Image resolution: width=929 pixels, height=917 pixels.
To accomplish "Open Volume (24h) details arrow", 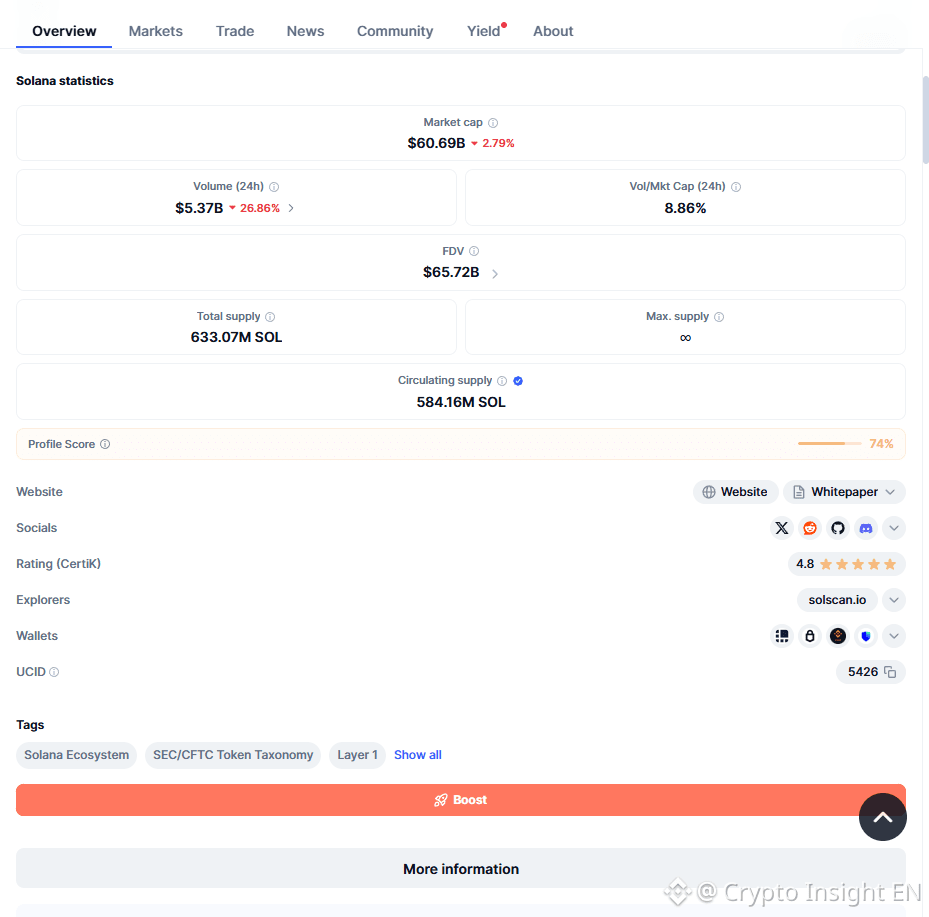I will coord(291,208).
